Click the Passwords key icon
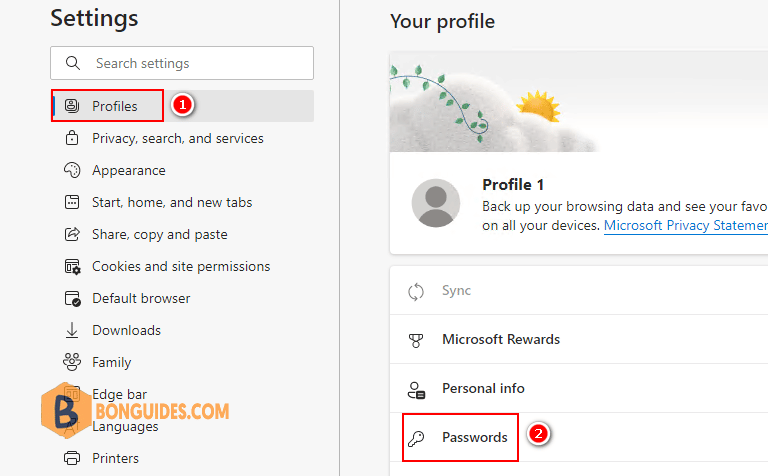 tap(416, 438)
